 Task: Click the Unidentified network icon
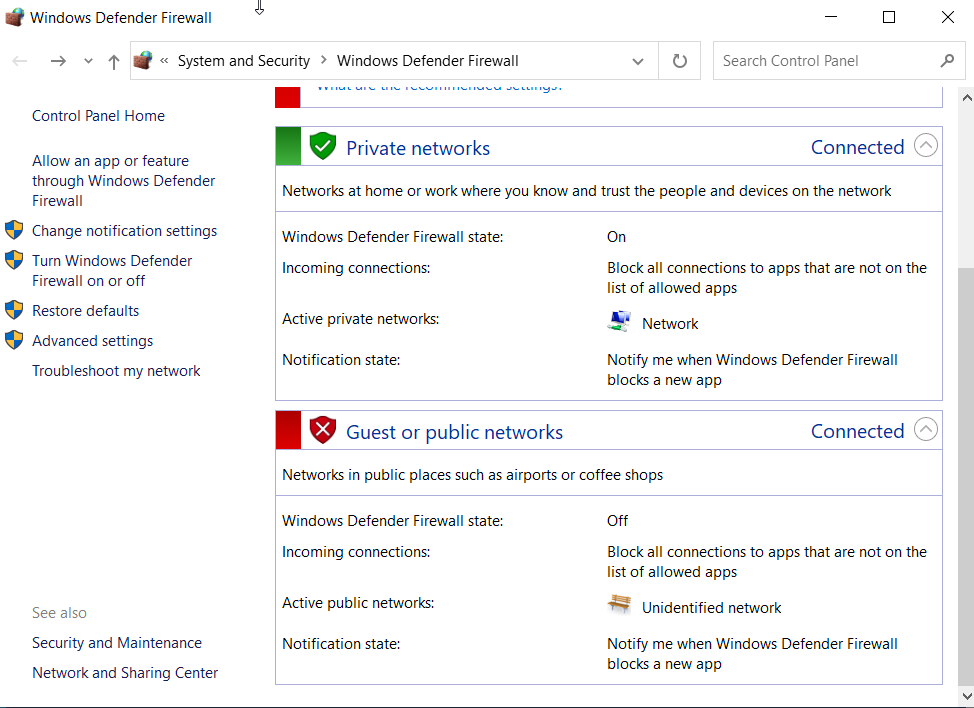619,605
